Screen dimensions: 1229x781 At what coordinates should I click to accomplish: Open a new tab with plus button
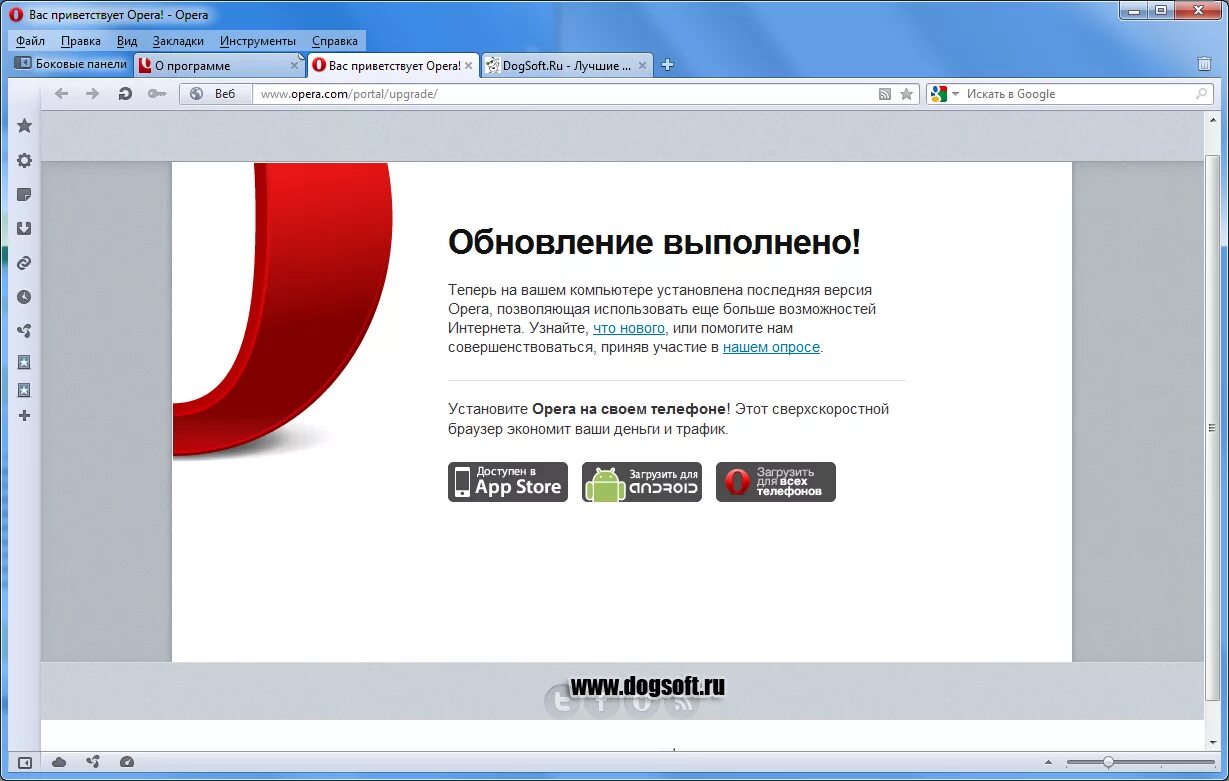tap(668, 65)
